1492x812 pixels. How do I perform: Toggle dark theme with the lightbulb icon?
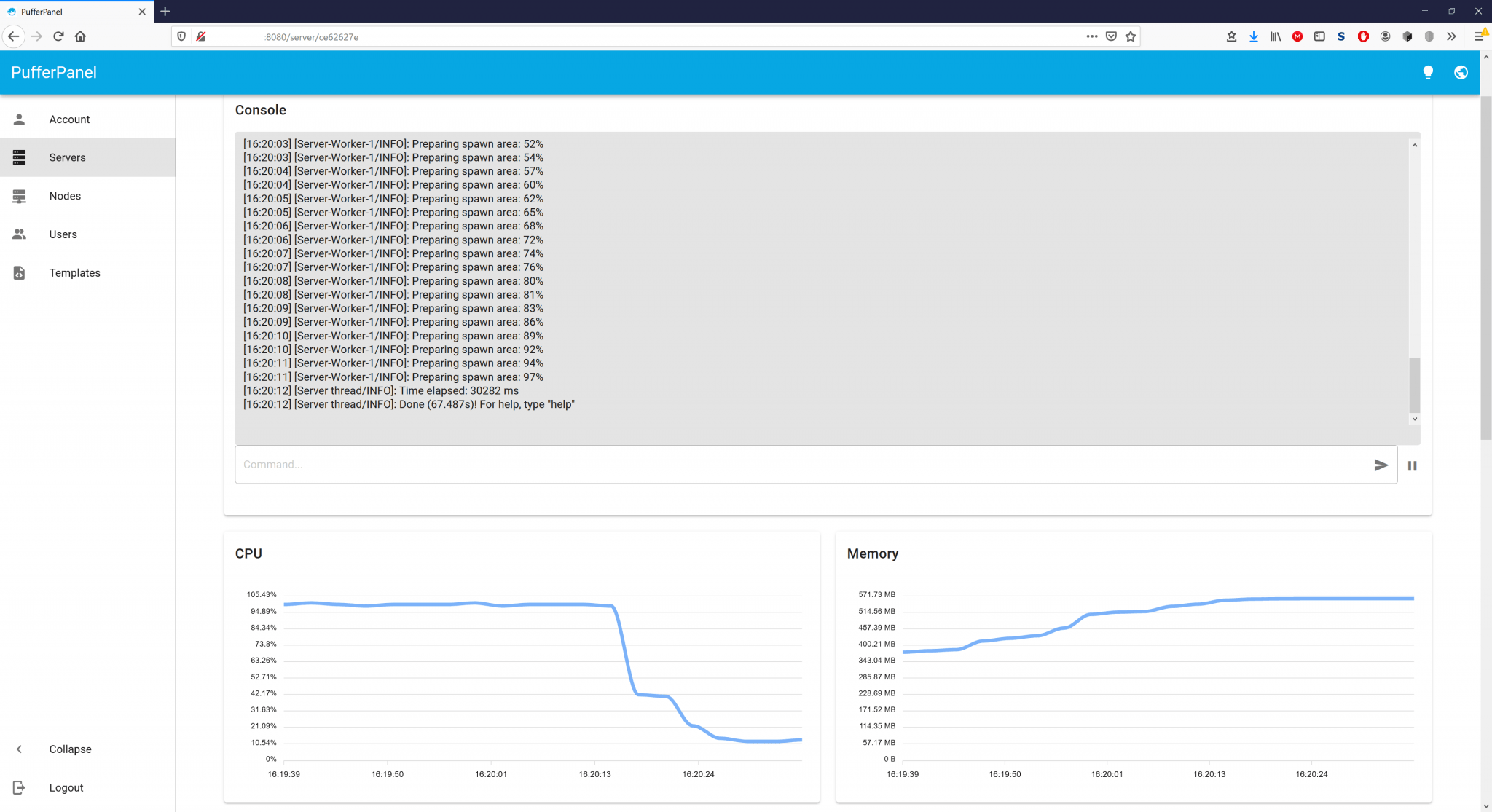click(1428, 72)
